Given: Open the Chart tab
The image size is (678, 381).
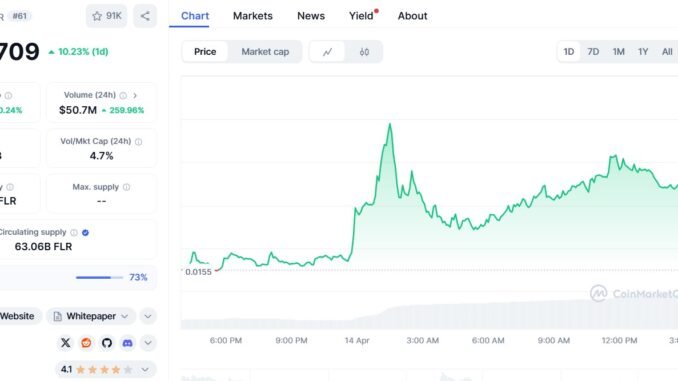Looking at the screenshot, I should (195, 16).
